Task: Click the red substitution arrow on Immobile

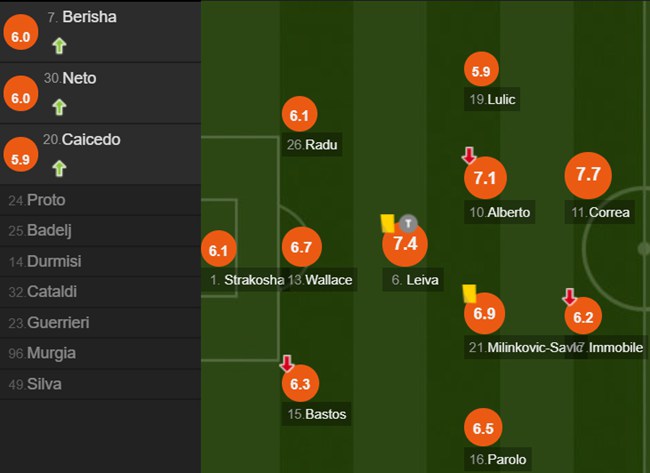Action: [x=570, y=297]
